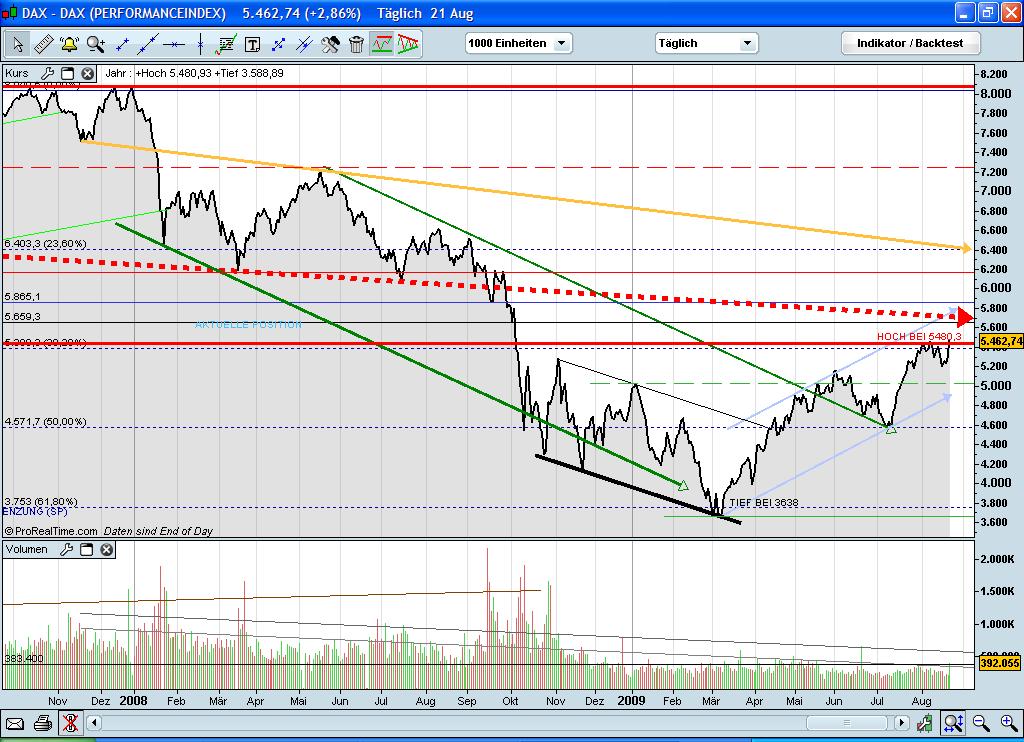
Task: Click the print icon in the bottom toolbar
Action: click(42, 723)
